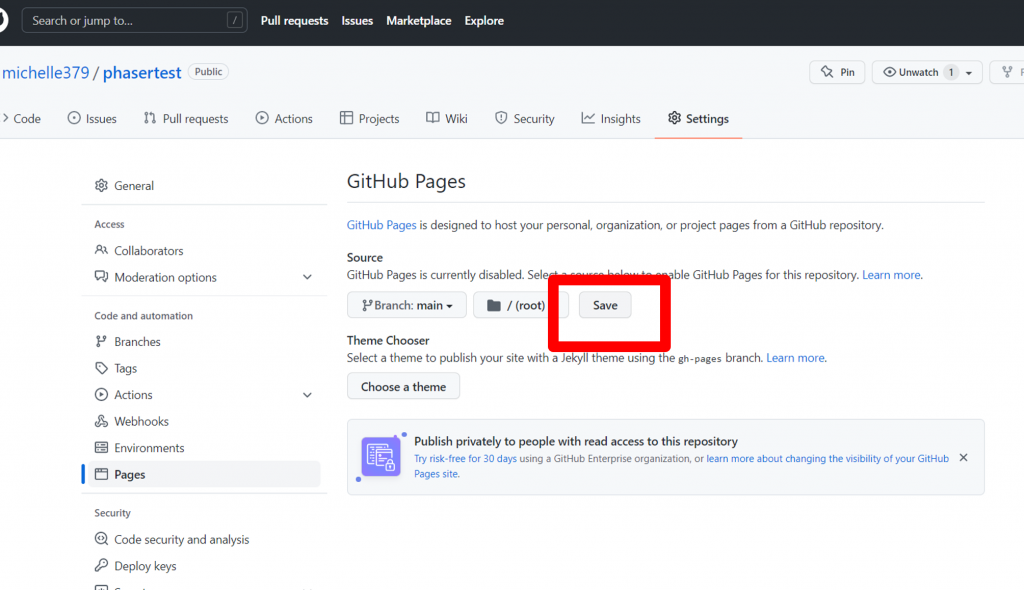Open phasertest repository link
The image size is (1024, 590).
click(x=142, y=72)
